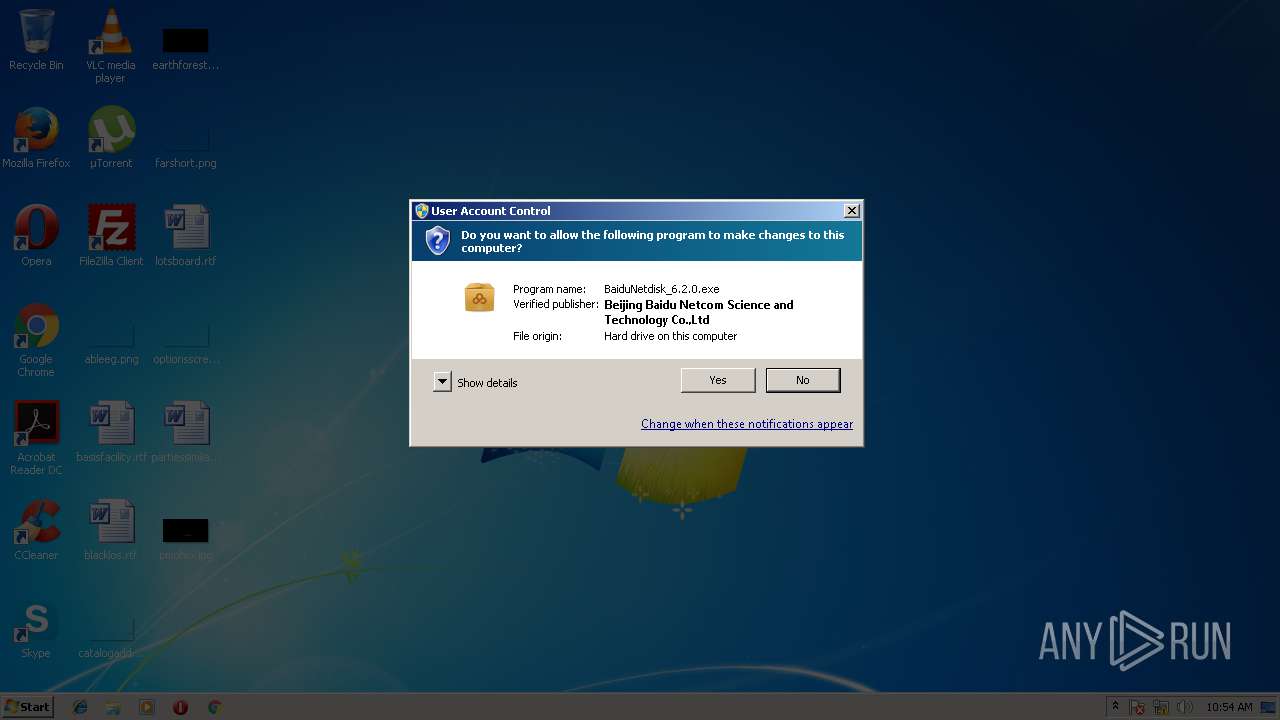This screenshot has height=720, width=1280.
Task: Click the UAC shield question icon
Action: point(437,241)
